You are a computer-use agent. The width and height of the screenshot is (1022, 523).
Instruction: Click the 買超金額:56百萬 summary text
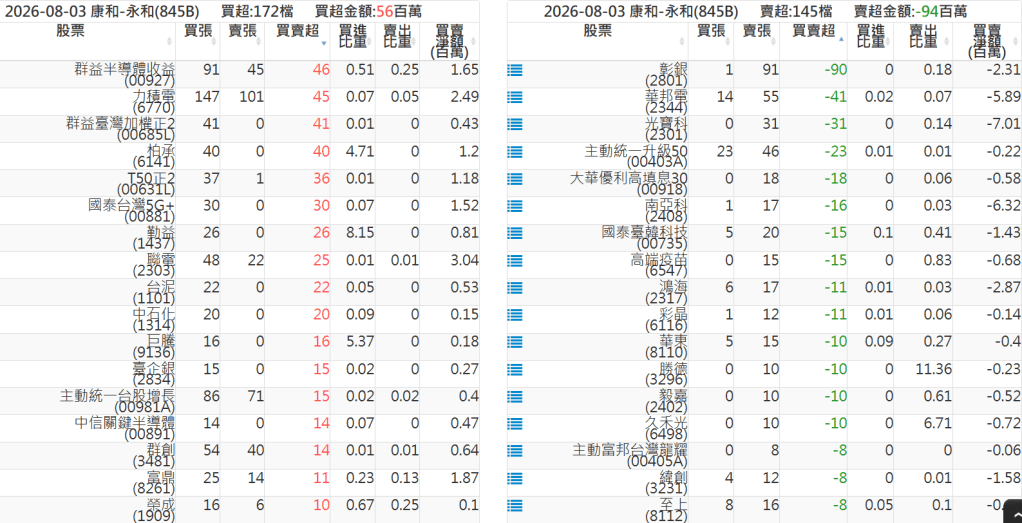tap(368, 11)
